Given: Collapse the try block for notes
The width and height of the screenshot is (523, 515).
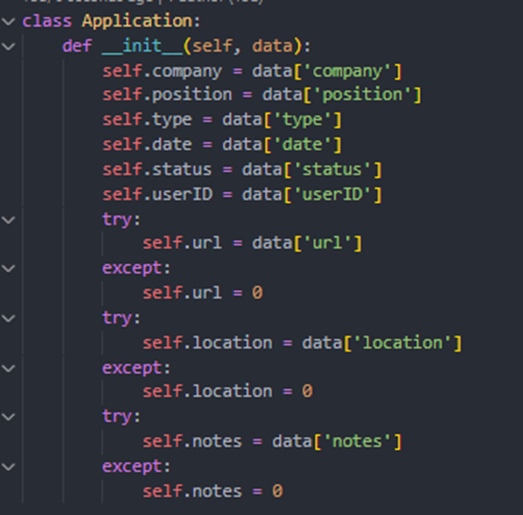Looking at the screenshot, I should [8, 417].
